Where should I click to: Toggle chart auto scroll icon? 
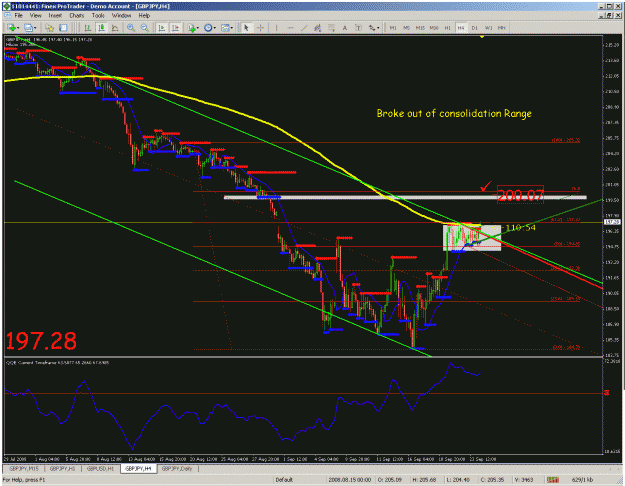click(161, 28)
